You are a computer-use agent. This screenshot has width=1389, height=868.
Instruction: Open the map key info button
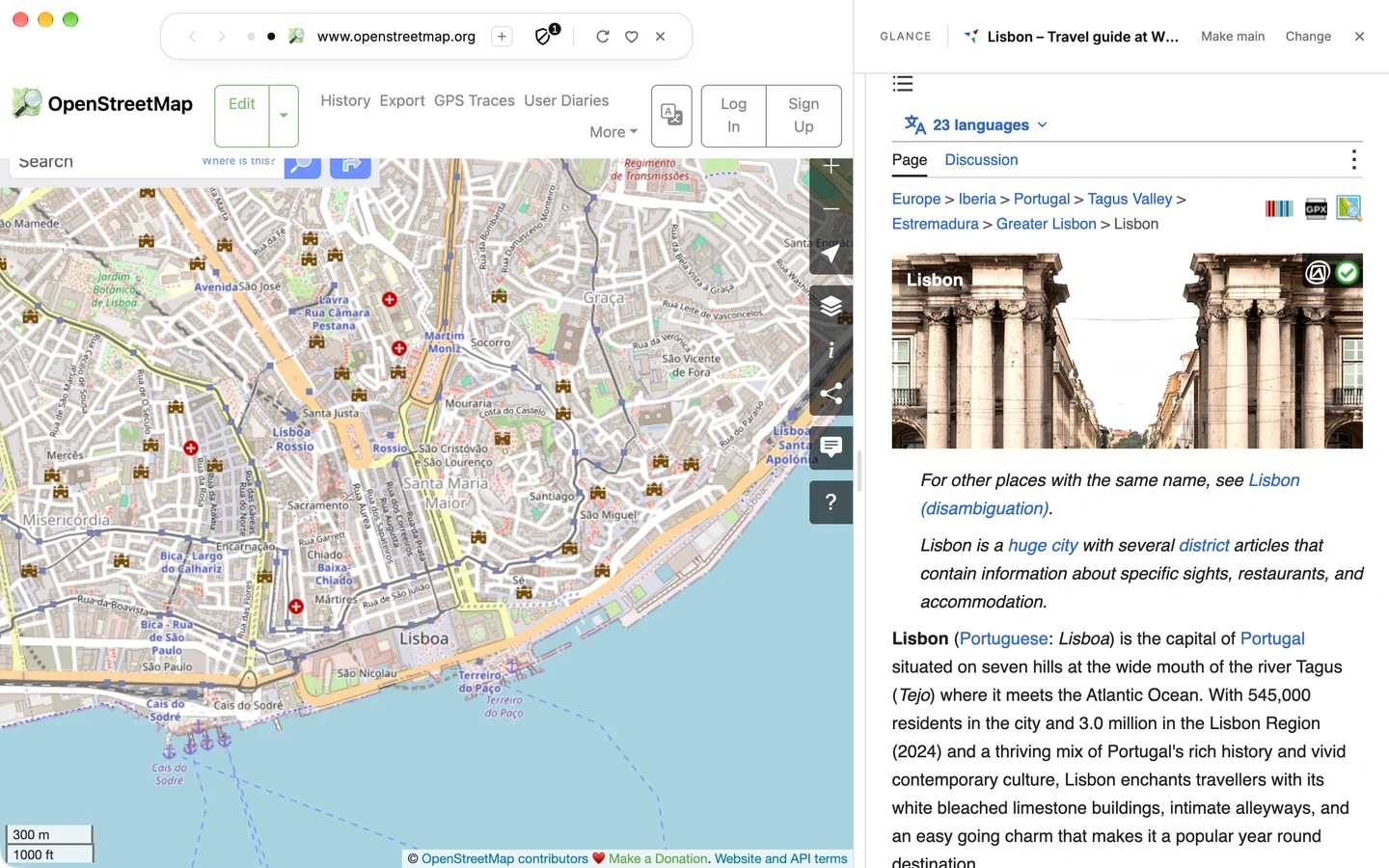(x=831, y=350)
